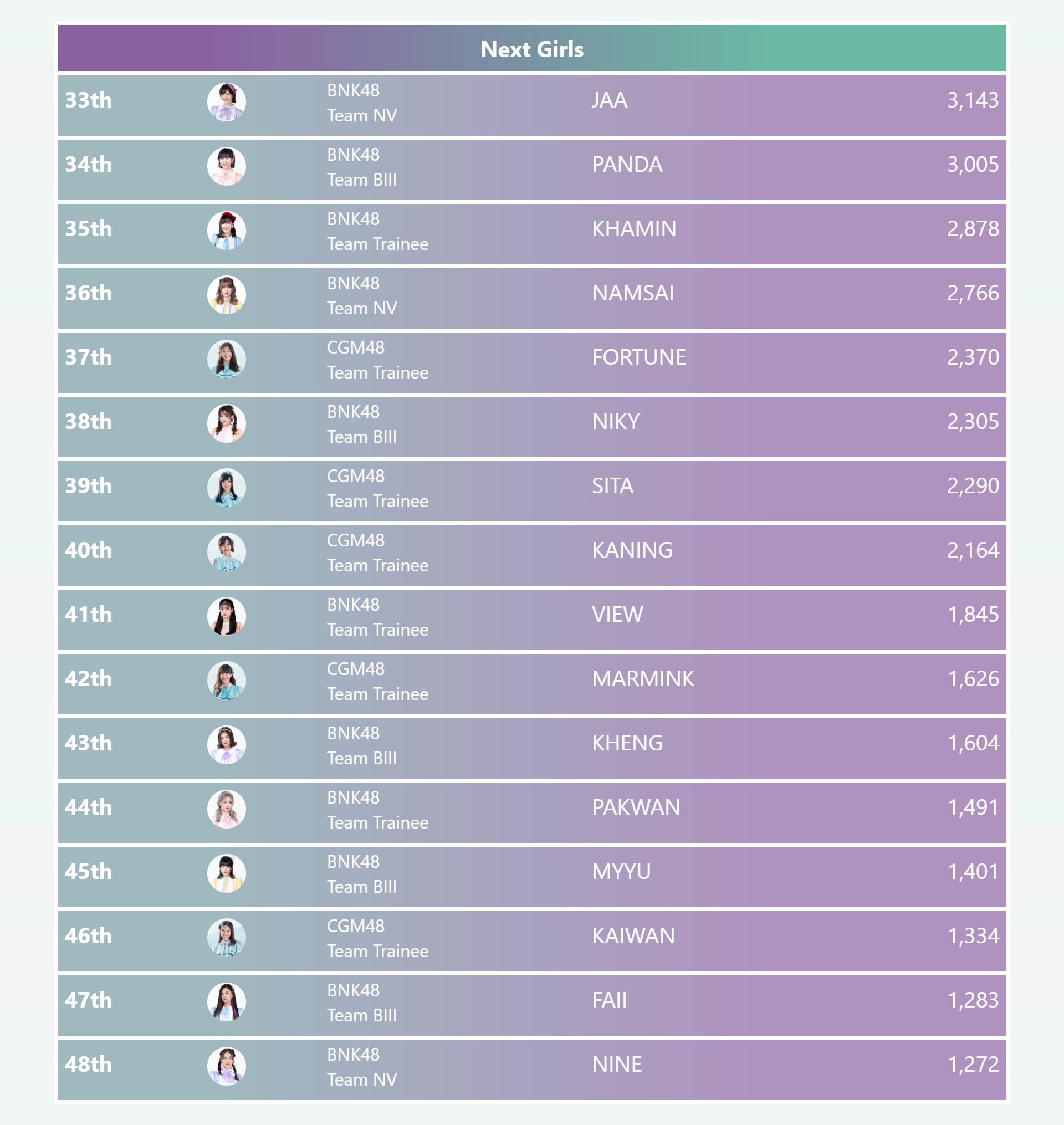Select the MYYU name text
The width and height of the screenshot is (1064, 1125).
(621, 872)
